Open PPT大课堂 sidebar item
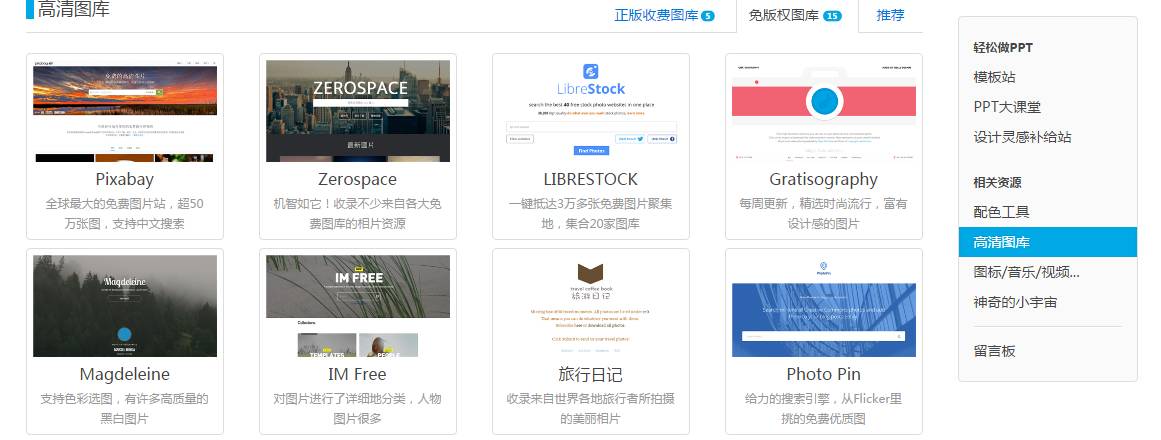 click(1007, 107)
